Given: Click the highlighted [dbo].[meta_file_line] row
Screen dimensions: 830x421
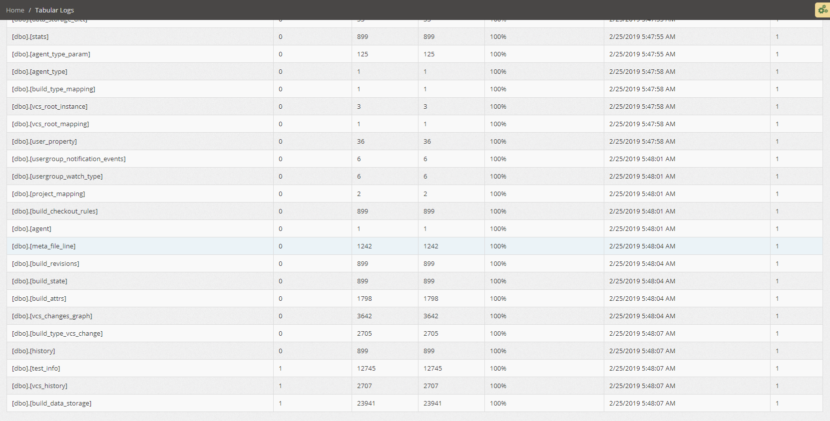Looking at the screenshot, I should tap(43, 246).
